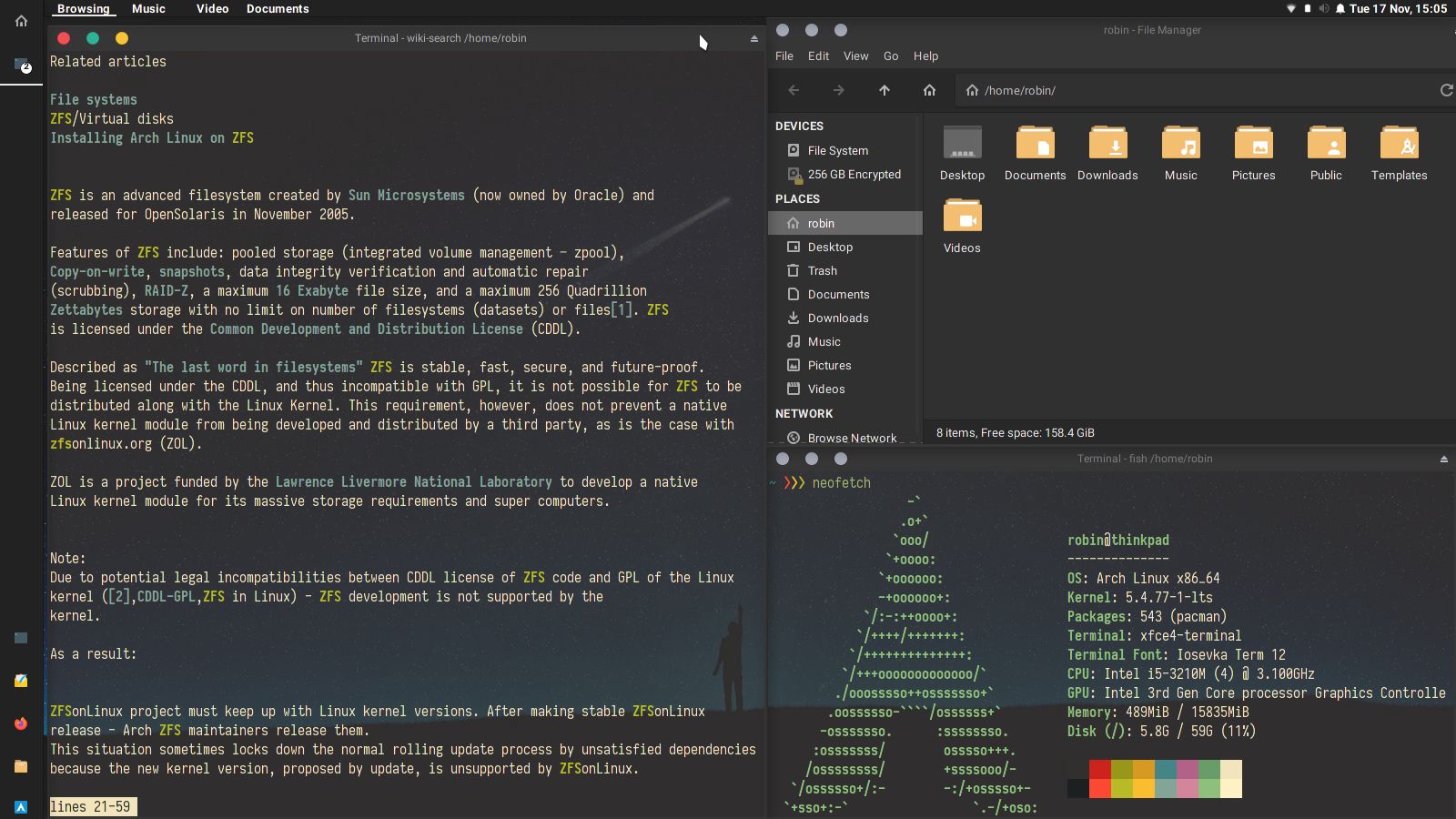Follow the Installing Arch Linux on ZFS link

151,137
